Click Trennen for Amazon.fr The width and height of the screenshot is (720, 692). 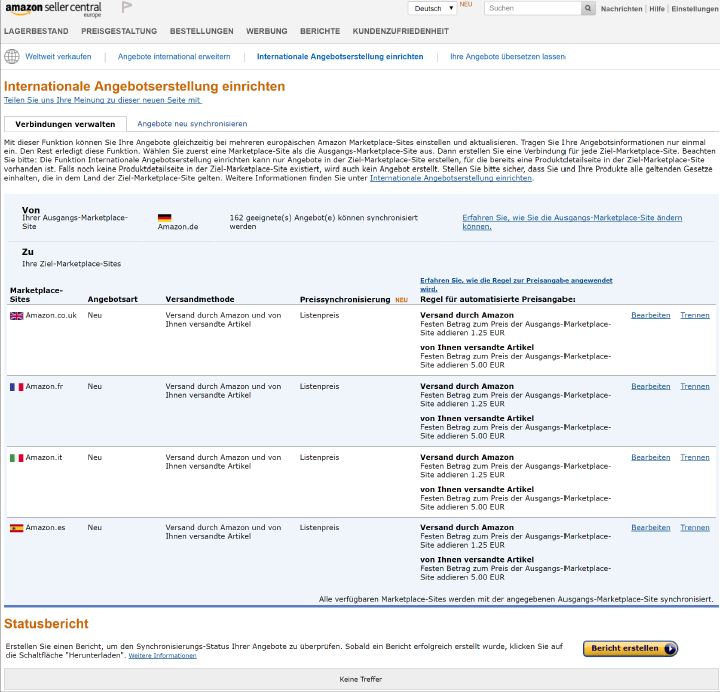pyautogui.click(x=695, y=387)
